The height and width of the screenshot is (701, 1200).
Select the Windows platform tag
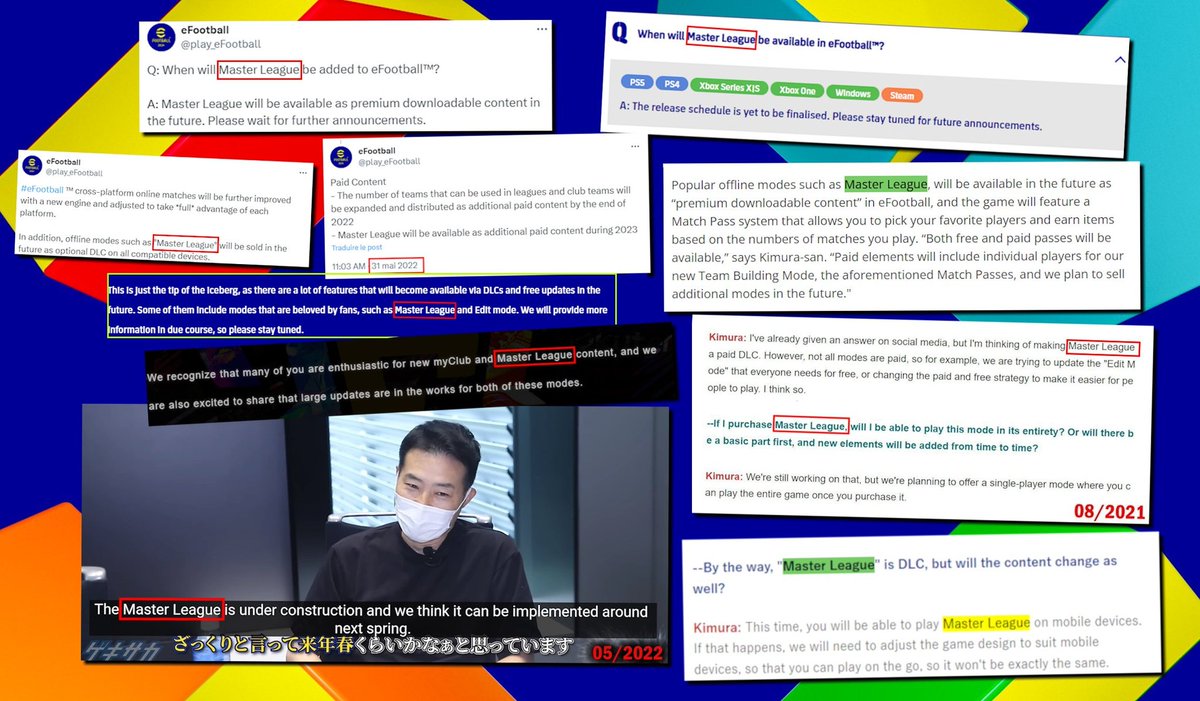(851, 93)
